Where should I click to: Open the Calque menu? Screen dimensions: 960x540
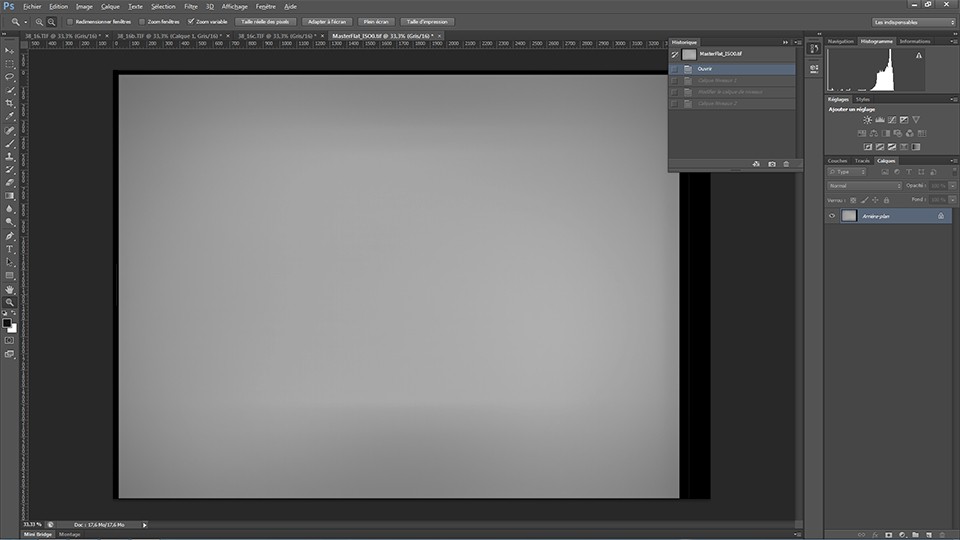tap(110, 7)
